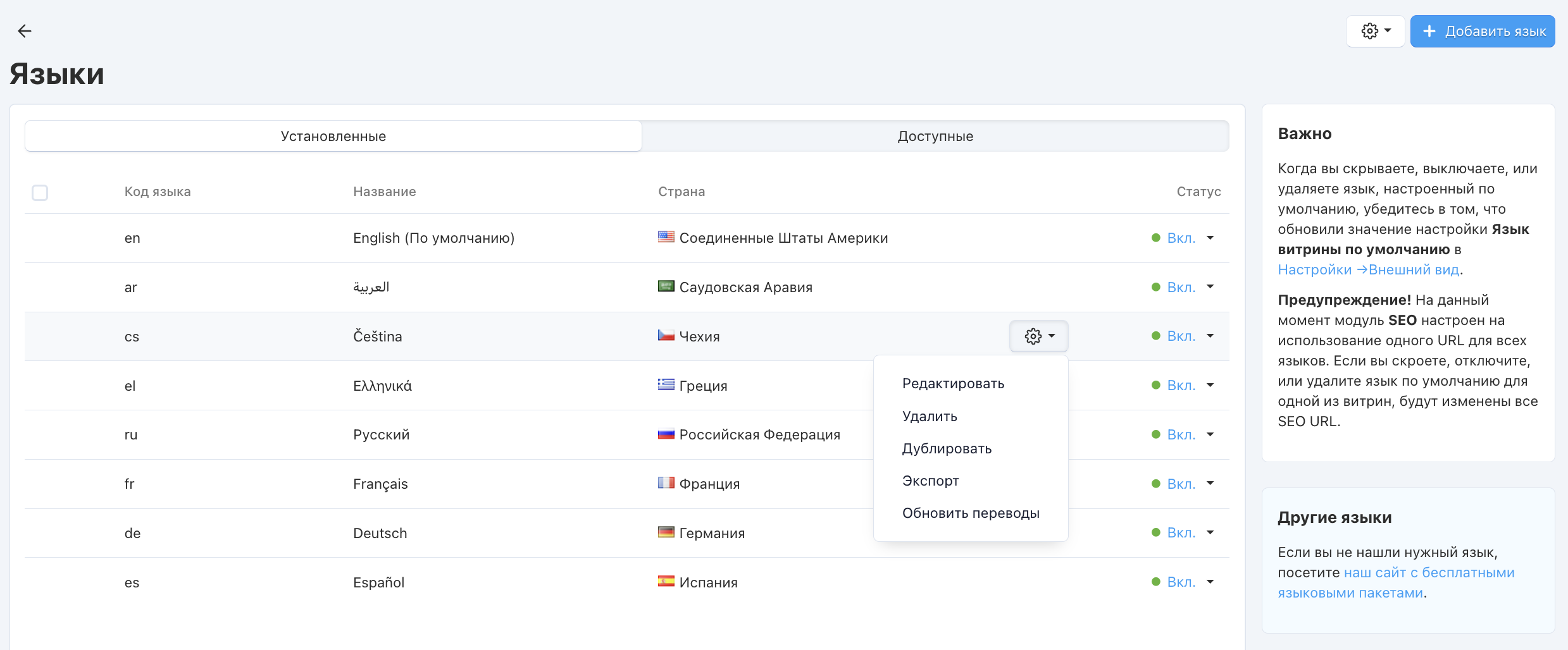Image resolution: width=1568 pixels, height=650 pixels.
Task: Tick the select-all checkbox in table header
Action: tap(40, 192)
